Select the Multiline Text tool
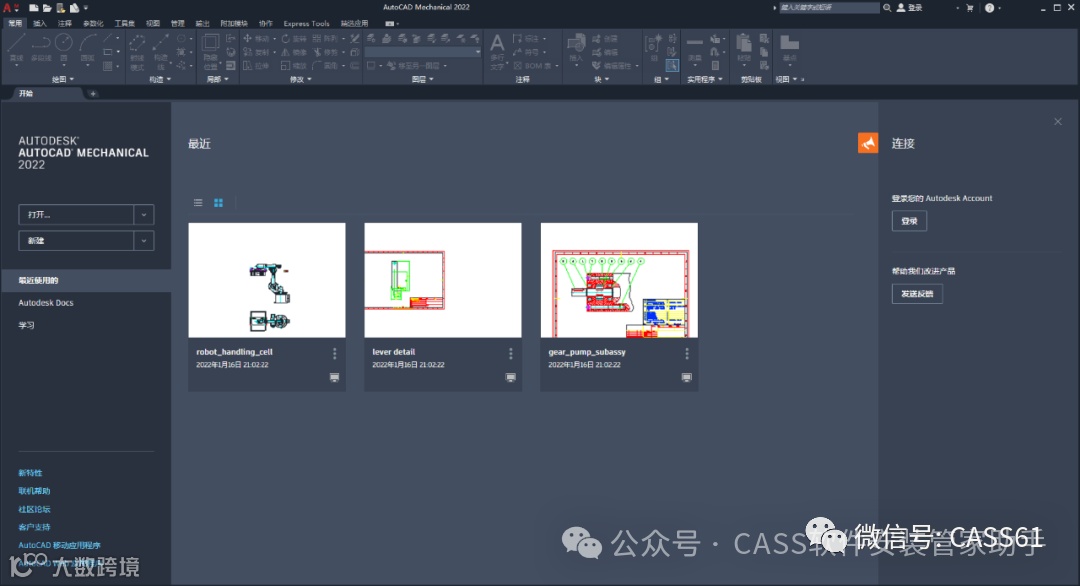The image size is (1080, 586). pos(497,50)
